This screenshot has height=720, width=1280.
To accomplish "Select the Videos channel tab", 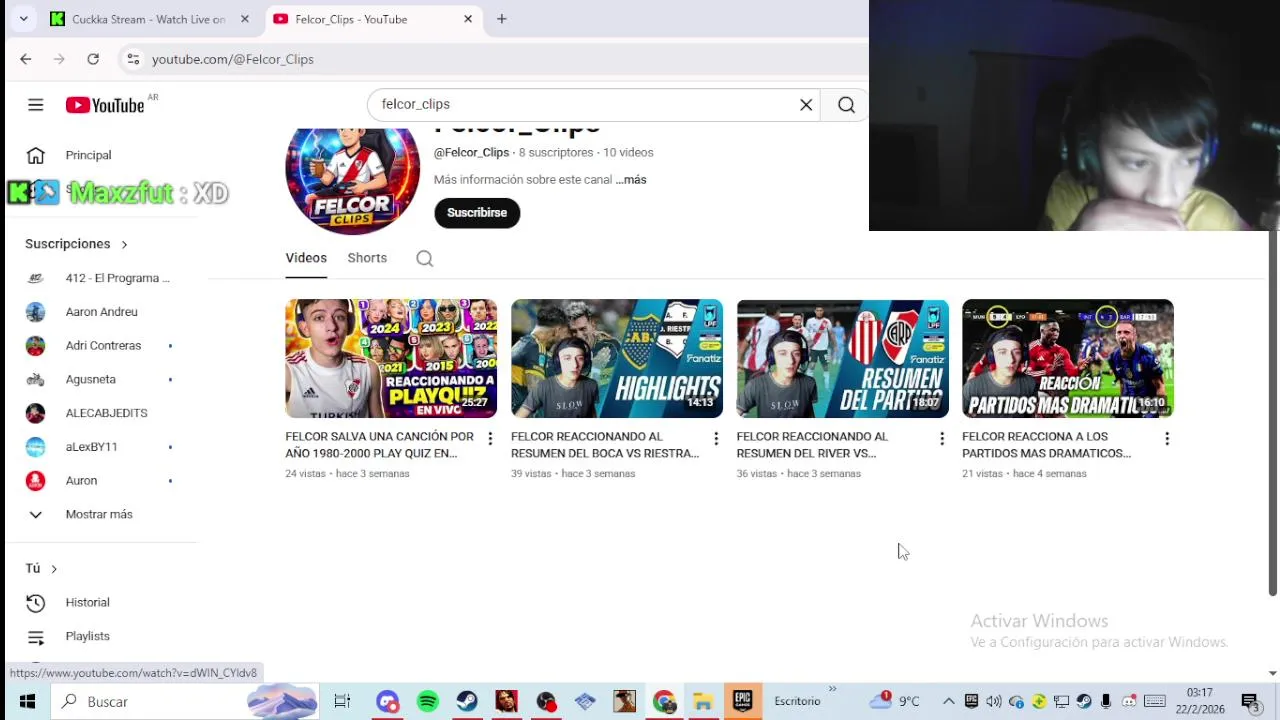I will tap(306, 258).
